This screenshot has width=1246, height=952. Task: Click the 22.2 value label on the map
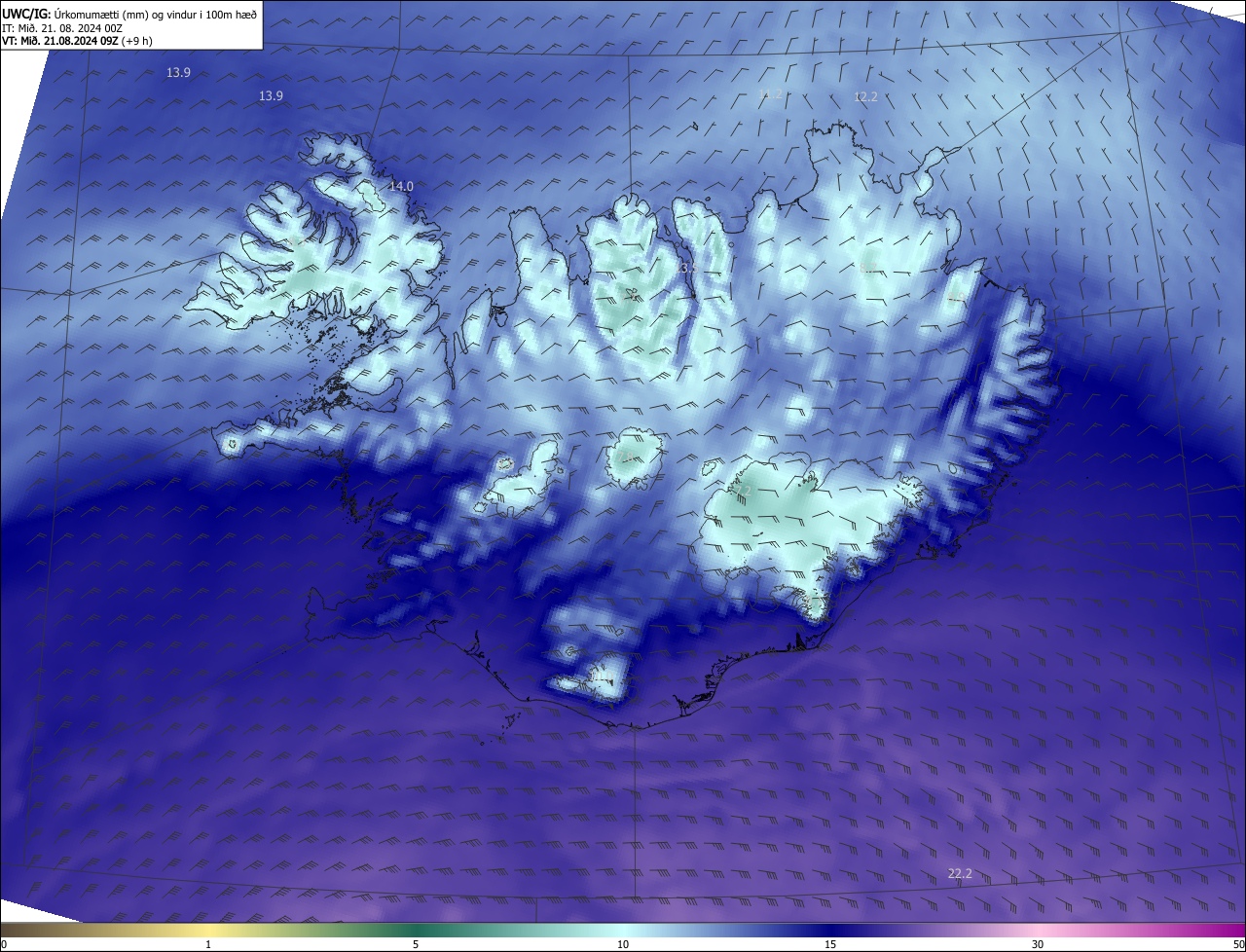(960, 874)
